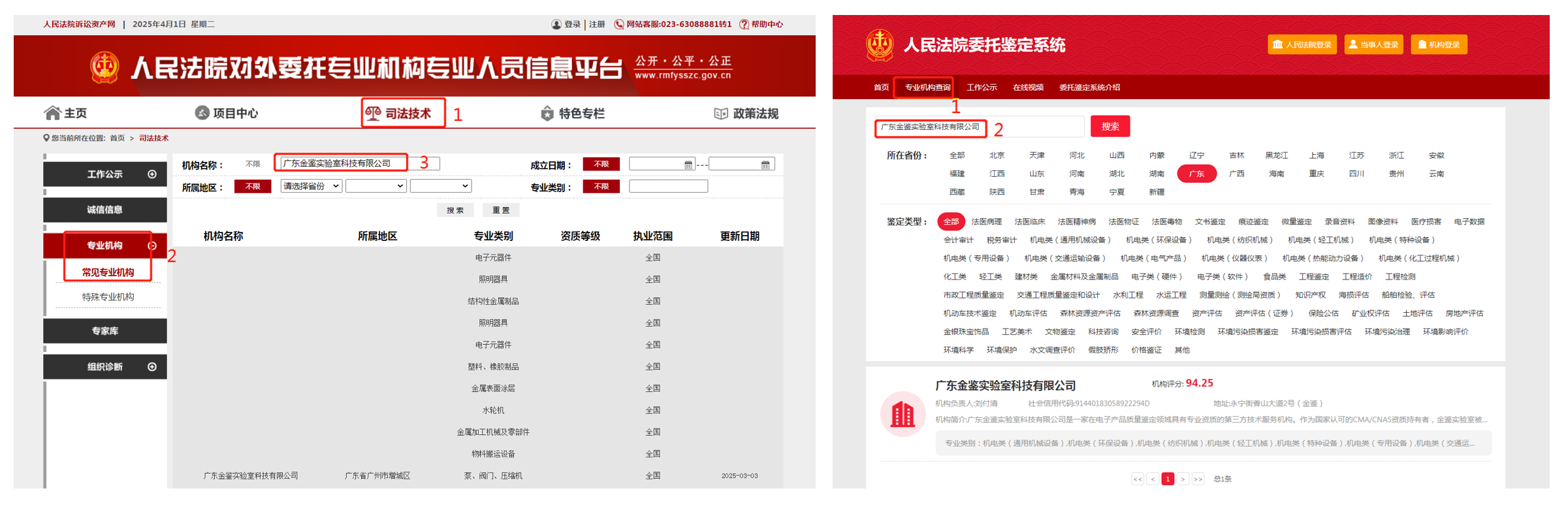Click the 泵、阀门、压缩机 table cell

493,476
